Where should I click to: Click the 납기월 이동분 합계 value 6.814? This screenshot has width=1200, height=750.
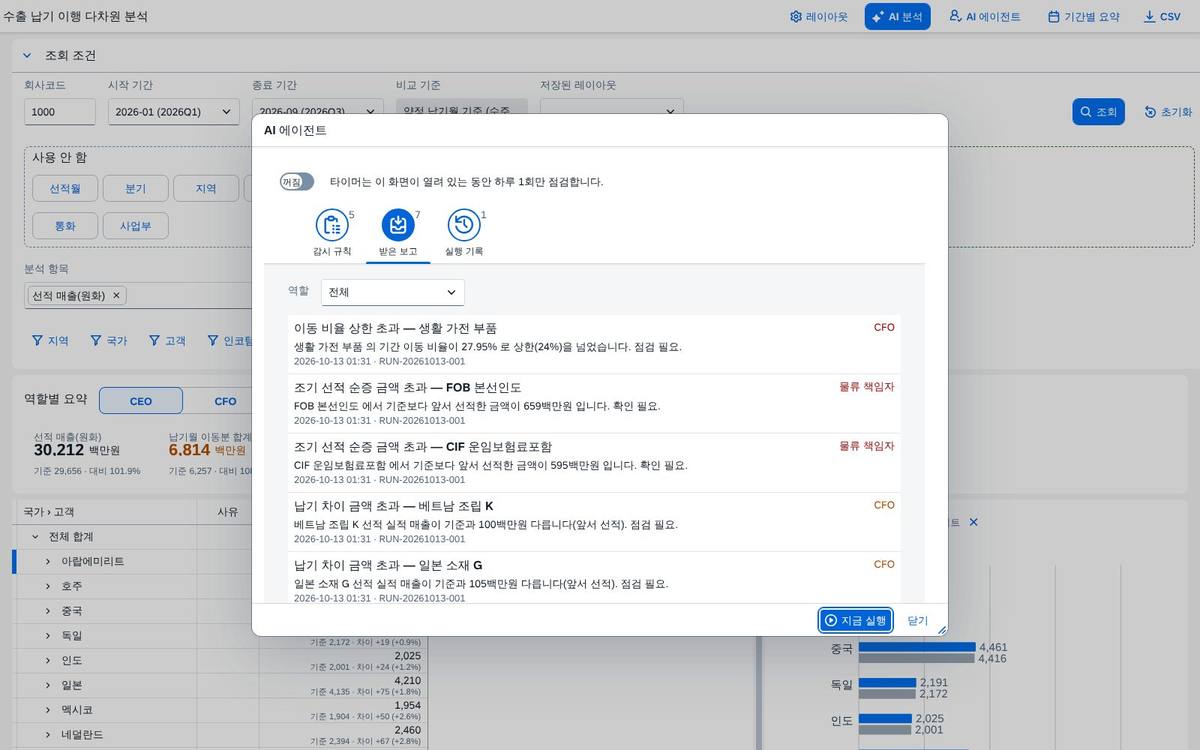189,451
